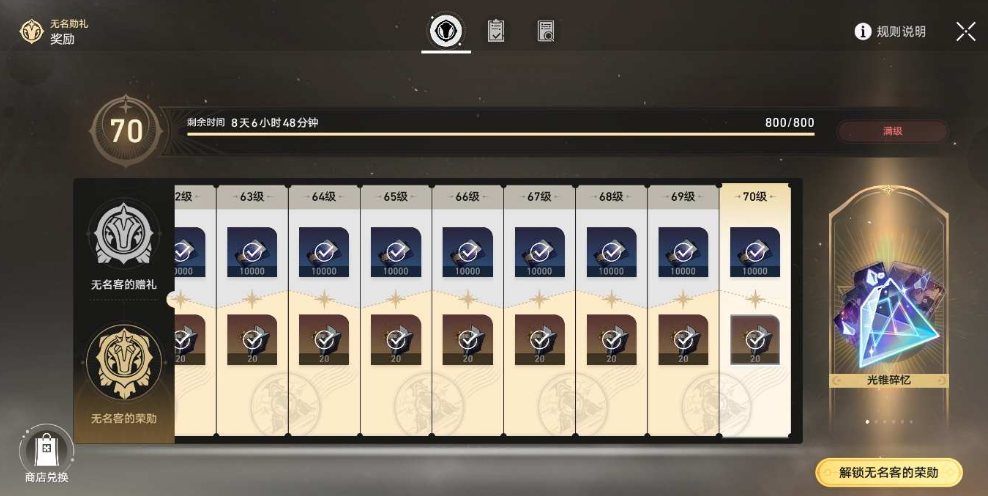988x496 pixels.
Task: Click the level 67 premium reward item
Action: click(539, 340)
